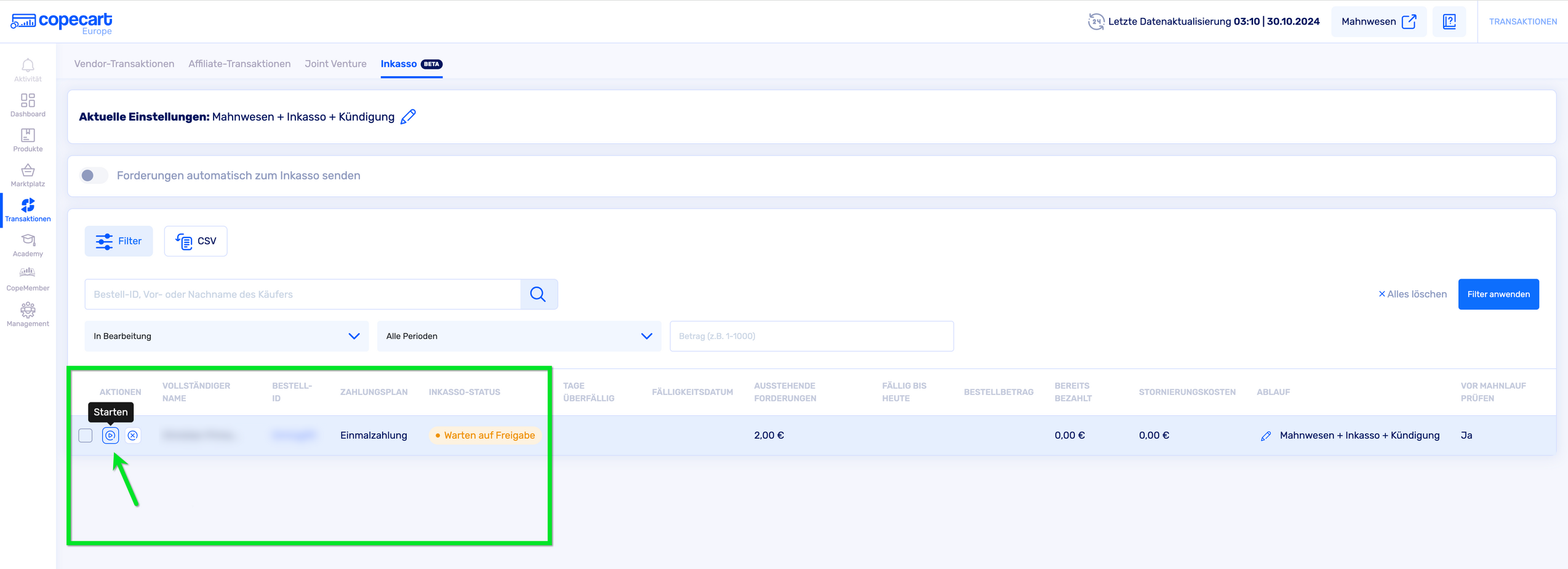Expand the In Bearbeitung status dropdown
This screenshot has width=1568, height=569.
point(226,336)
